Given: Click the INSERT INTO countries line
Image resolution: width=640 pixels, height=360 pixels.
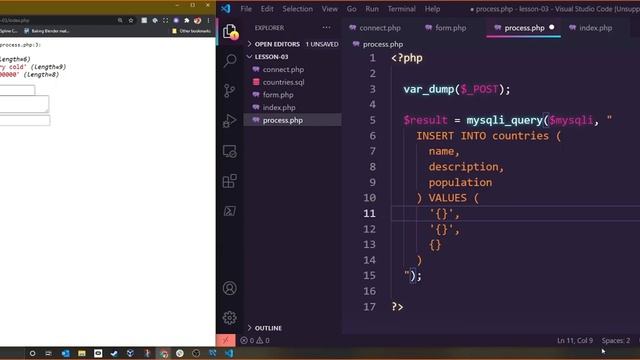Looking at the screenshot, I should point(488,136).
